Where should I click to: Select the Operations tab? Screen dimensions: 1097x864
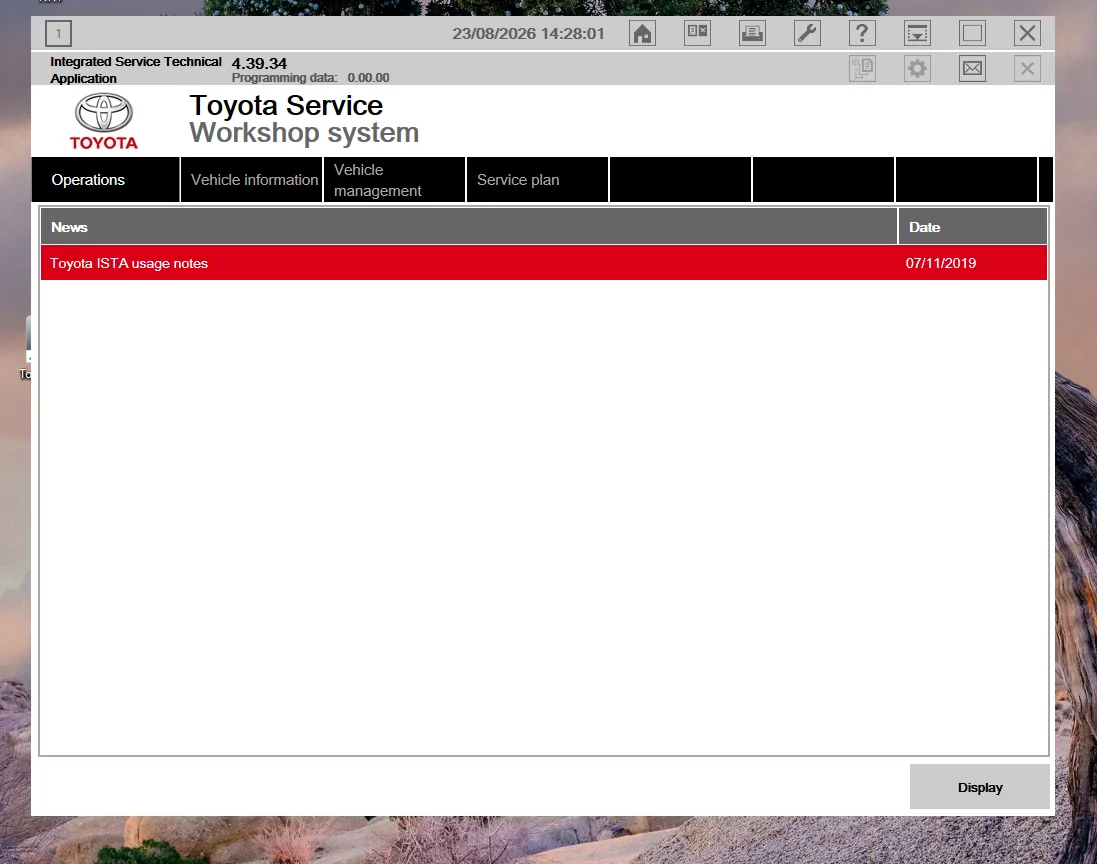[106, 180]
